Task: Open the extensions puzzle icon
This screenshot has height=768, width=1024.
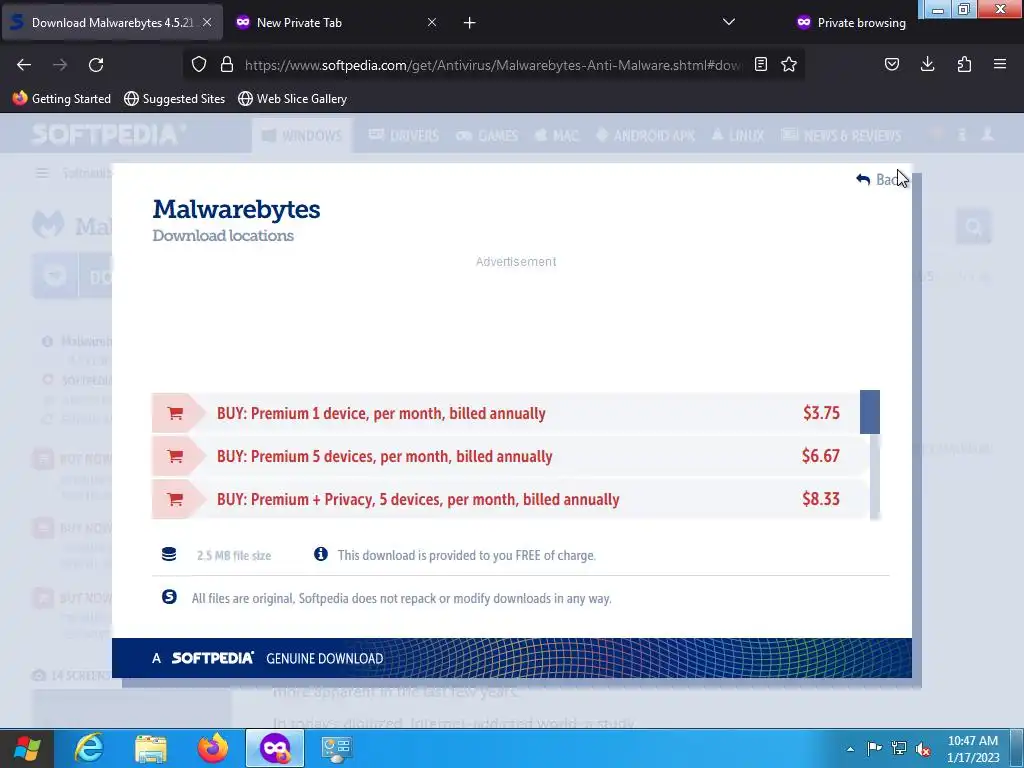Action: coord(964,64)
